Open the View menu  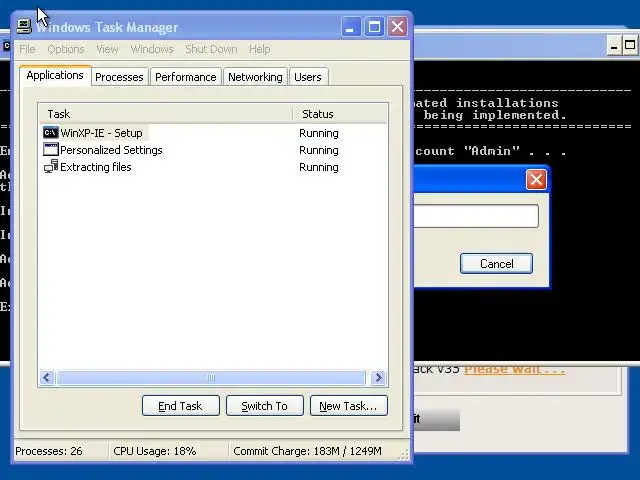pyautogui.click(x=107, y=49)
